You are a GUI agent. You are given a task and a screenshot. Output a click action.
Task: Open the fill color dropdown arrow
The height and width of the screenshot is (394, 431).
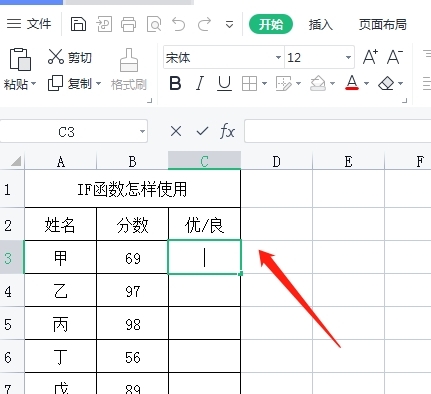(332, 83)
